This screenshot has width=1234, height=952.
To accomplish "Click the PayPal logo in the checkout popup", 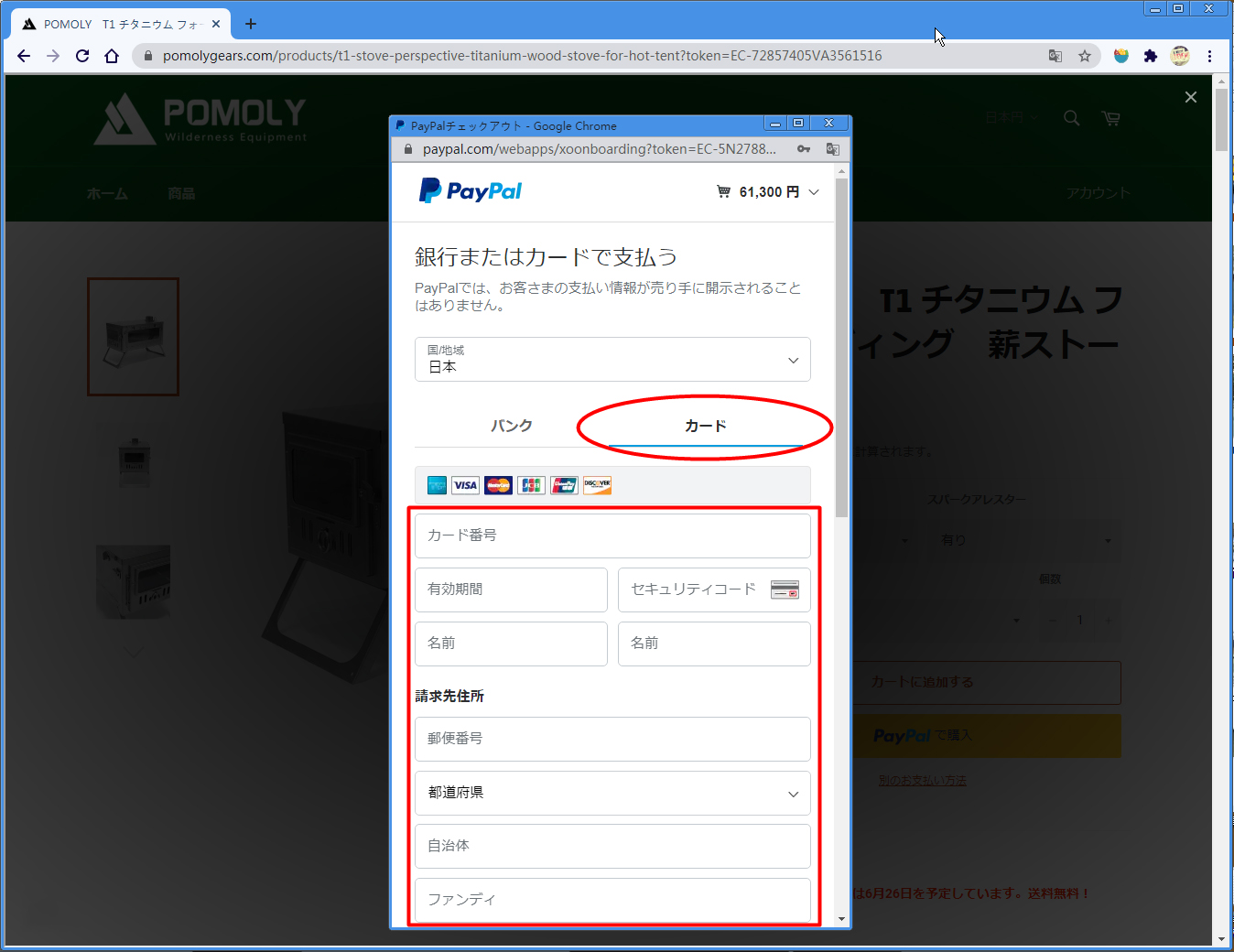I will pyautogui.click(x=471, y=190).
